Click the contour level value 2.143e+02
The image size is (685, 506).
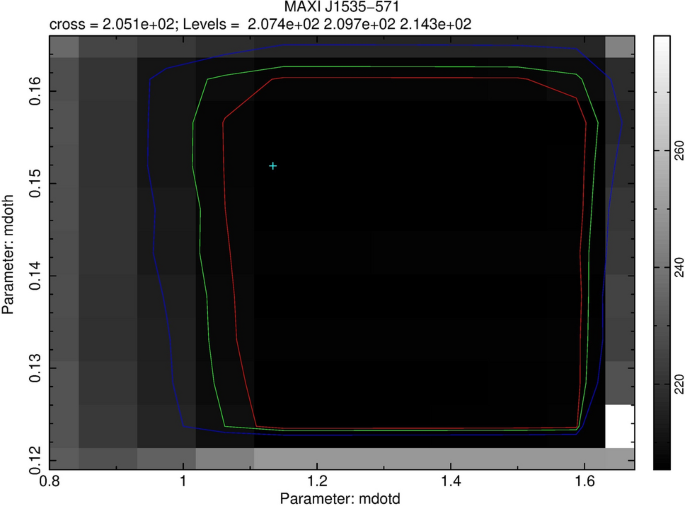pos(436,24)
